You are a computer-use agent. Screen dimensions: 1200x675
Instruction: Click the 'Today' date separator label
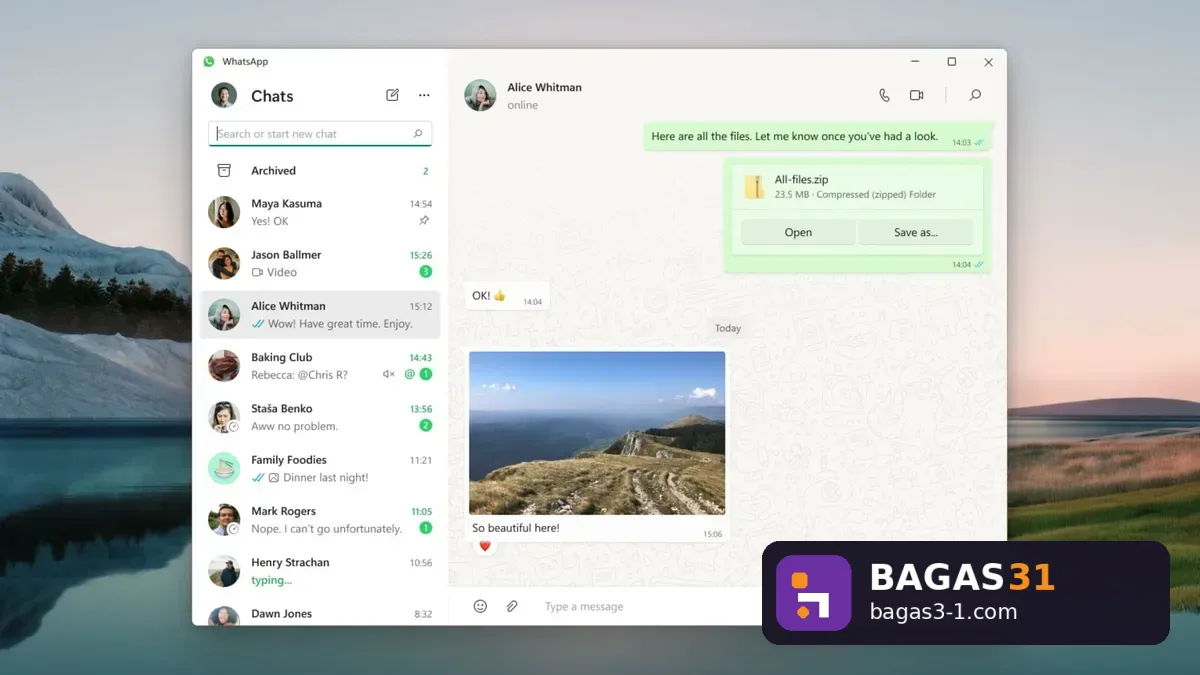click(728, 328)
